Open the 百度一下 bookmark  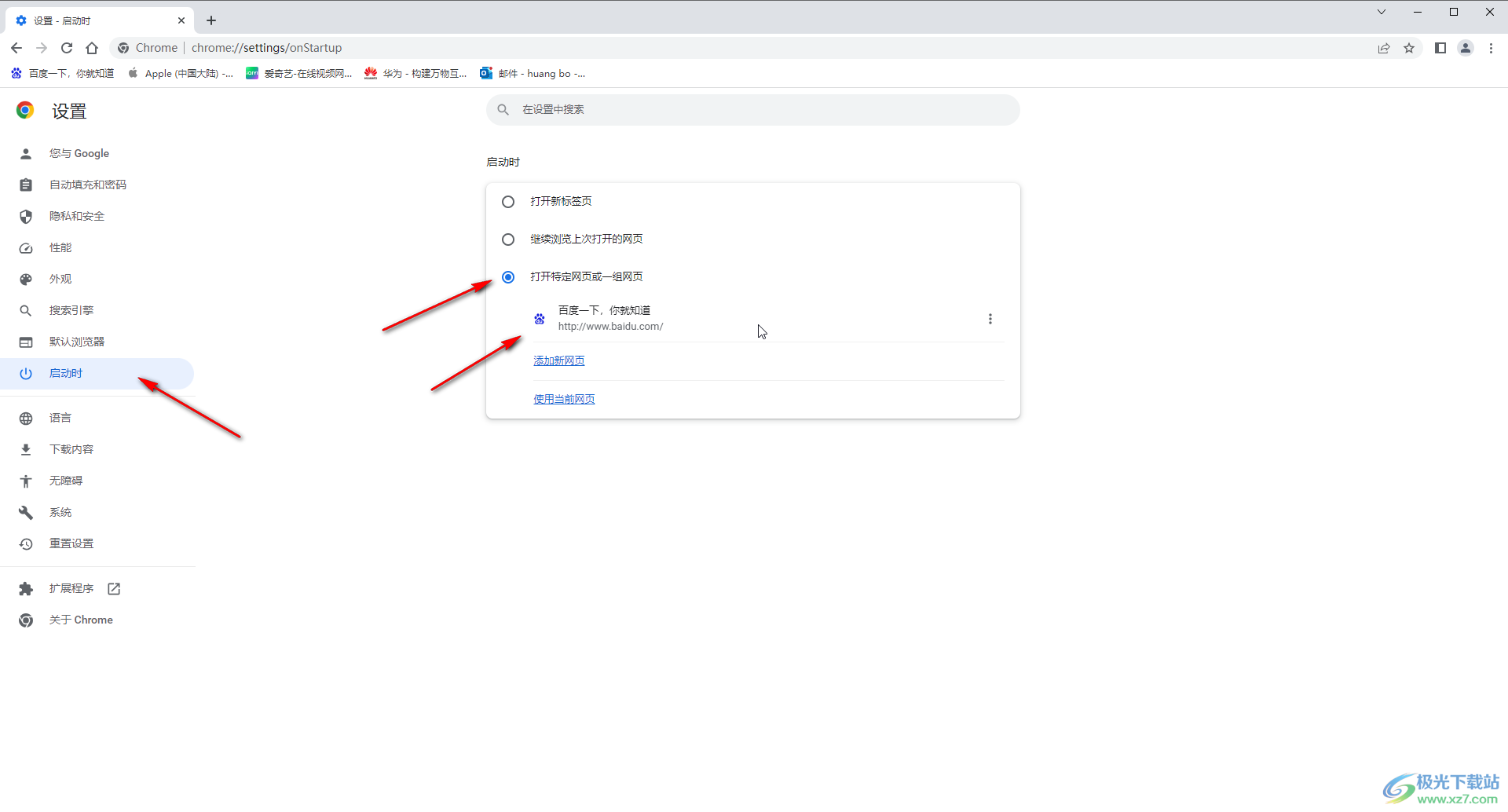tap(63, 73)
